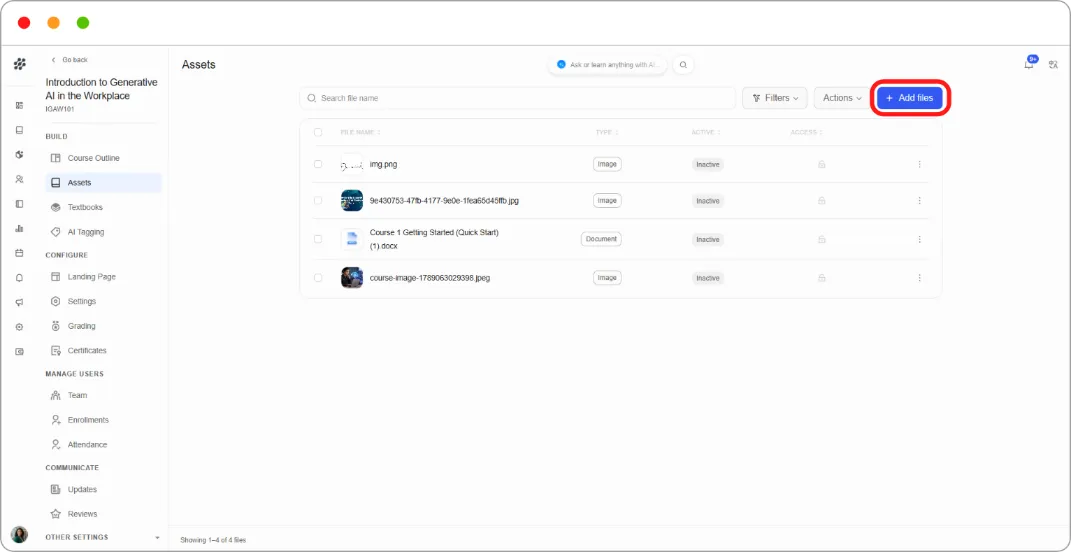
Task: Open three-dot menu for course-image-1789063029398.jpeg
Action: point(919,278)
